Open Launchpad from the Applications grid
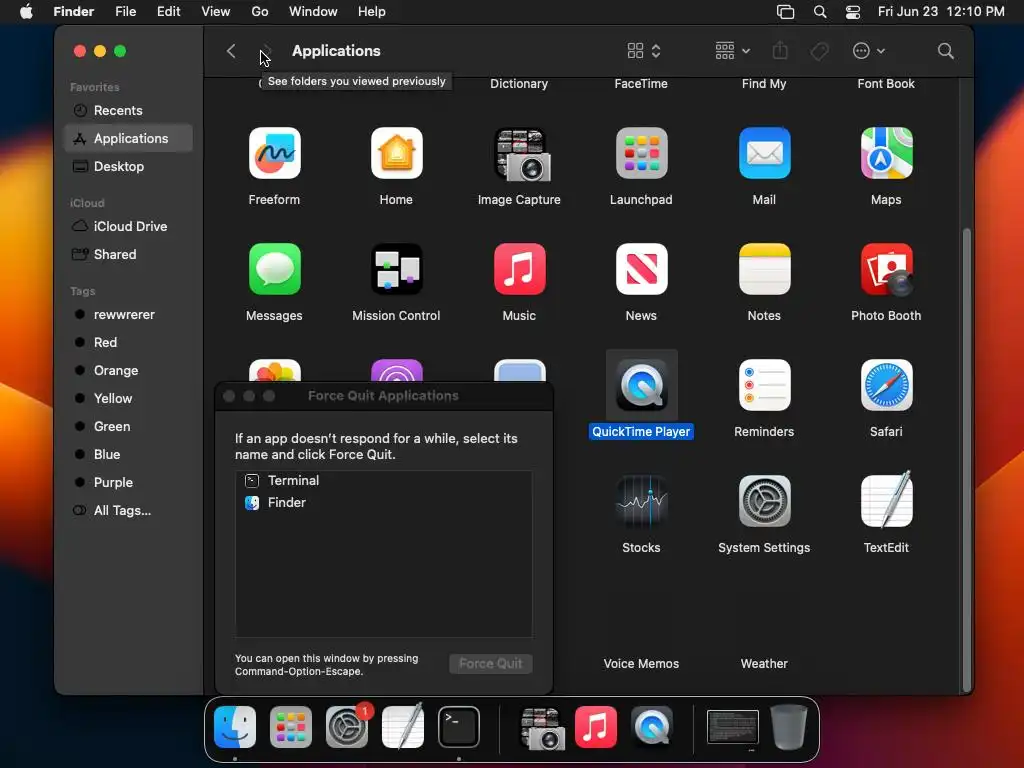Viewport: 1024px width, 768px height. click(x=641, y=153)
